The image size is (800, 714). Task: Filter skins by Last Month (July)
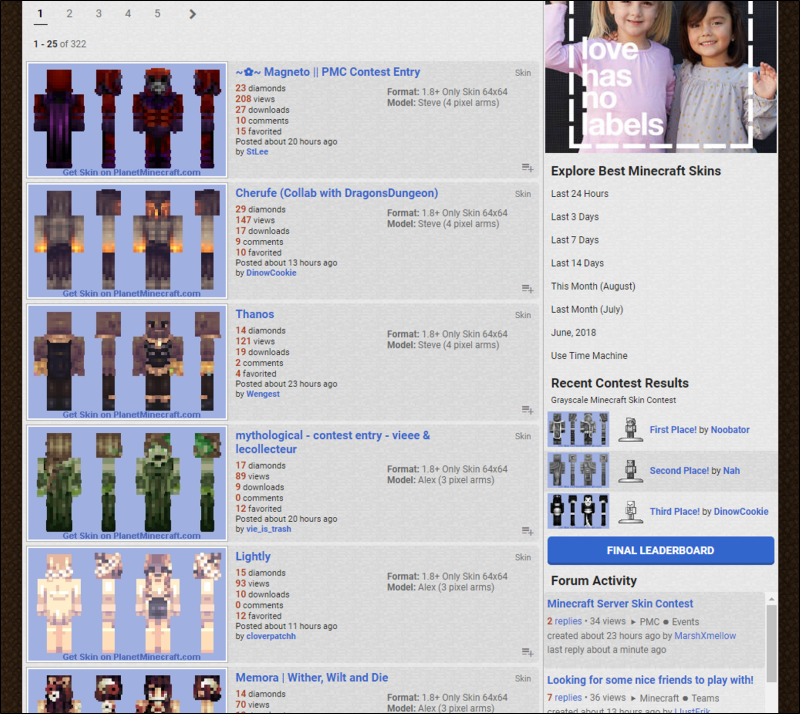587,309
